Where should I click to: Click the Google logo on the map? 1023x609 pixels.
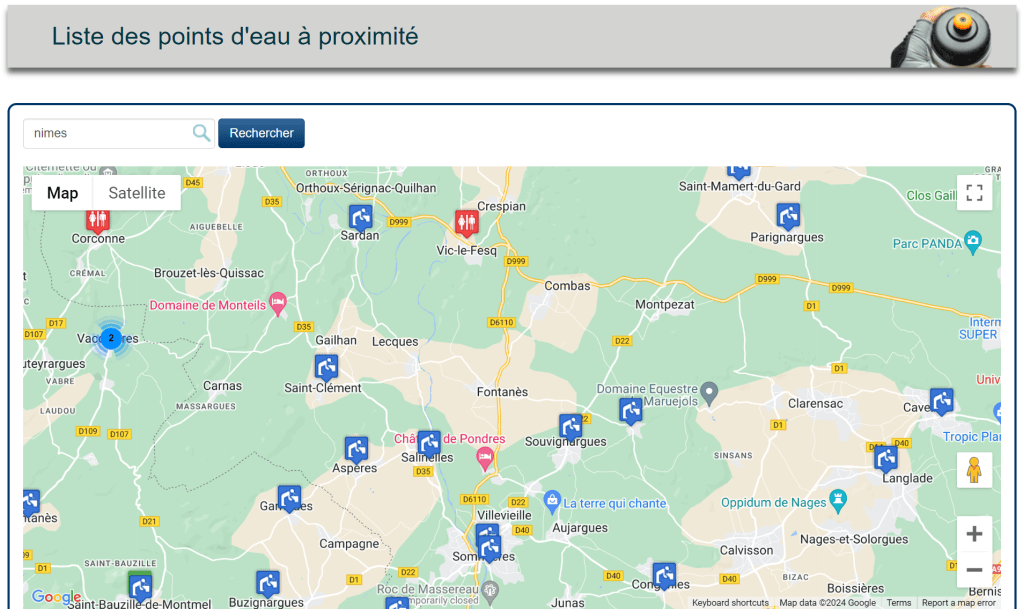pyautogui.click(x=56, y=597)
